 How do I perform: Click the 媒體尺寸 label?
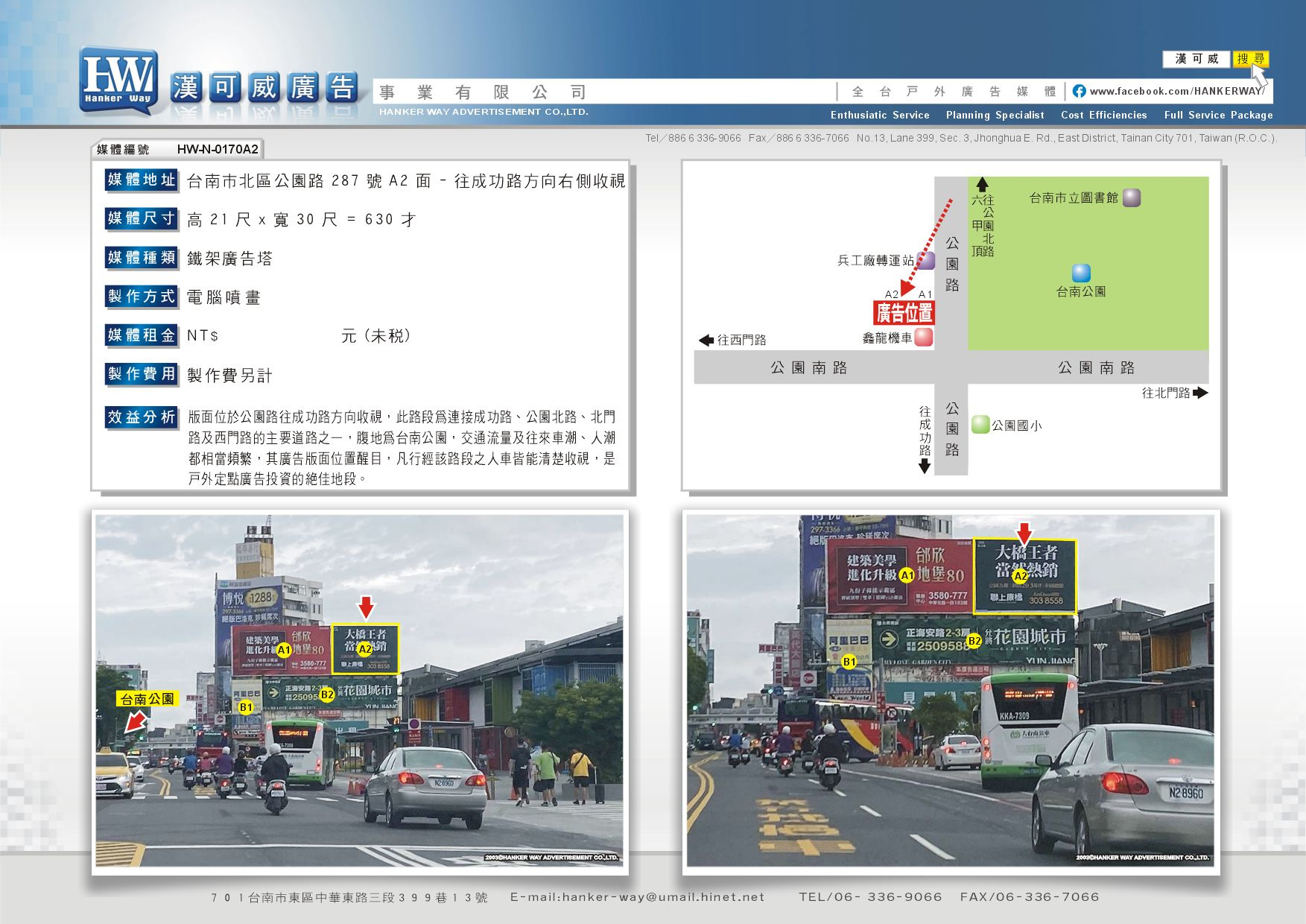tap(142, 218)
